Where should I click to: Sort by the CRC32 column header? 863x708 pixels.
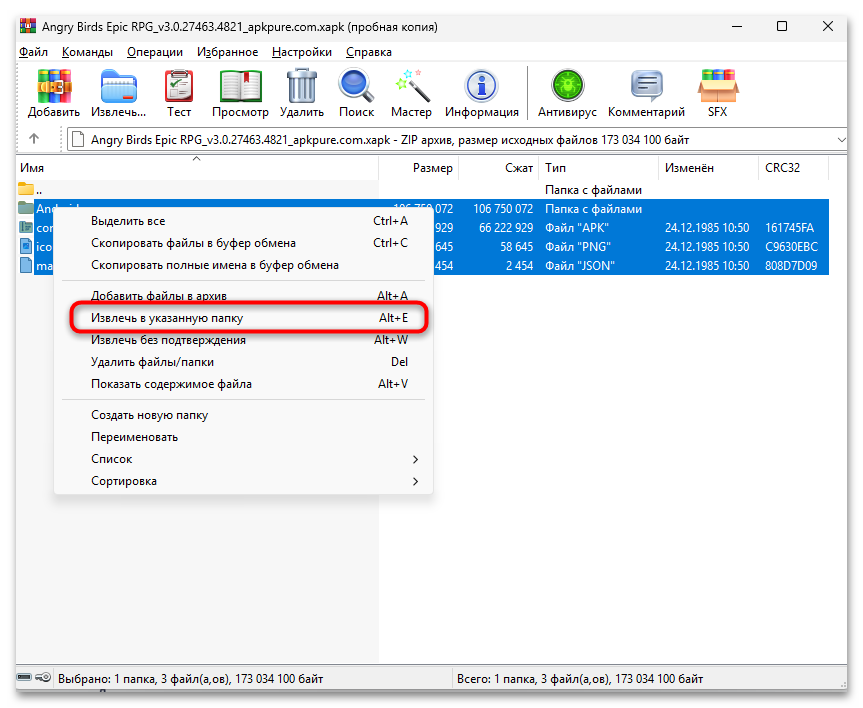pos(793,168)
